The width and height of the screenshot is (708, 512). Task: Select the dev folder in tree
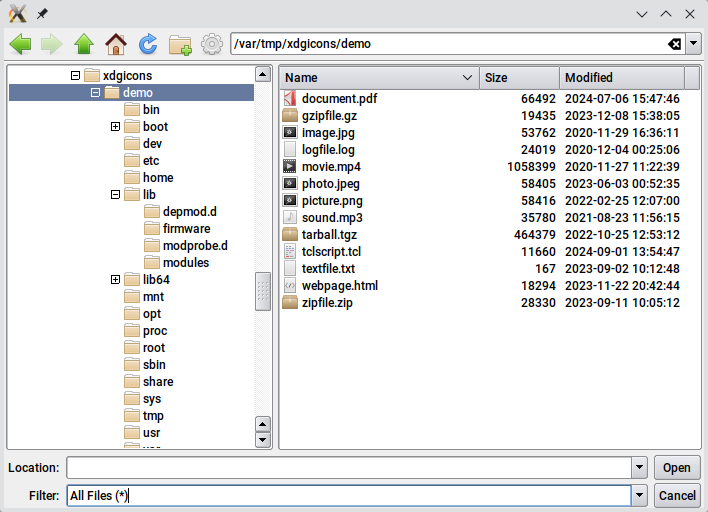[143, 144]
